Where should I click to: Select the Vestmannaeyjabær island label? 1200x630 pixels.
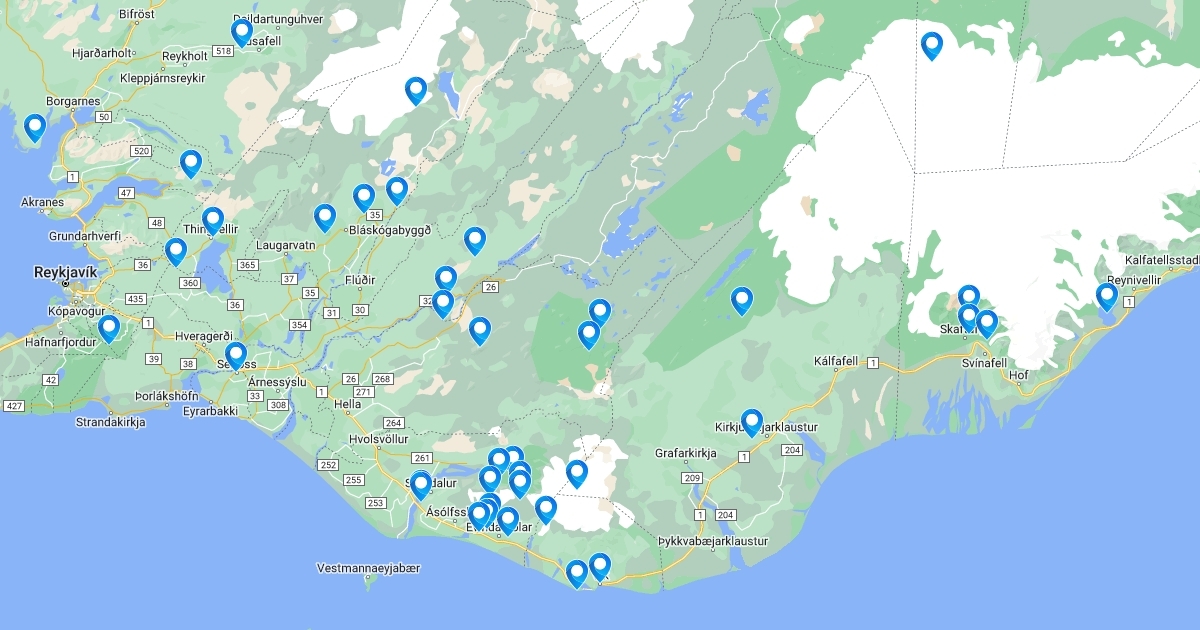coord(368,568)
